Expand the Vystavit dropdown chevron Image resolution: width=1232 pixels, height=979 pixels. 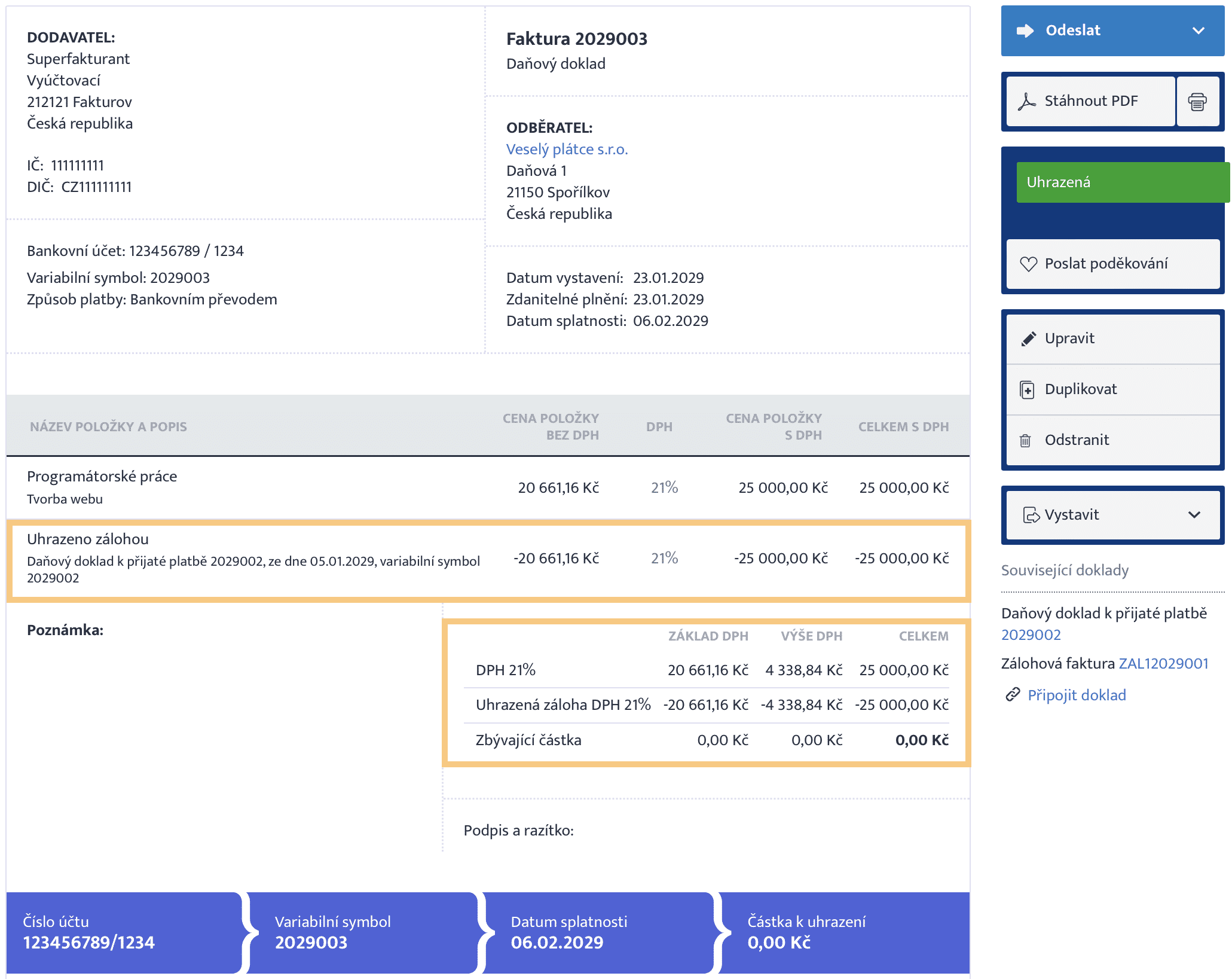[x=1194, y=515]
